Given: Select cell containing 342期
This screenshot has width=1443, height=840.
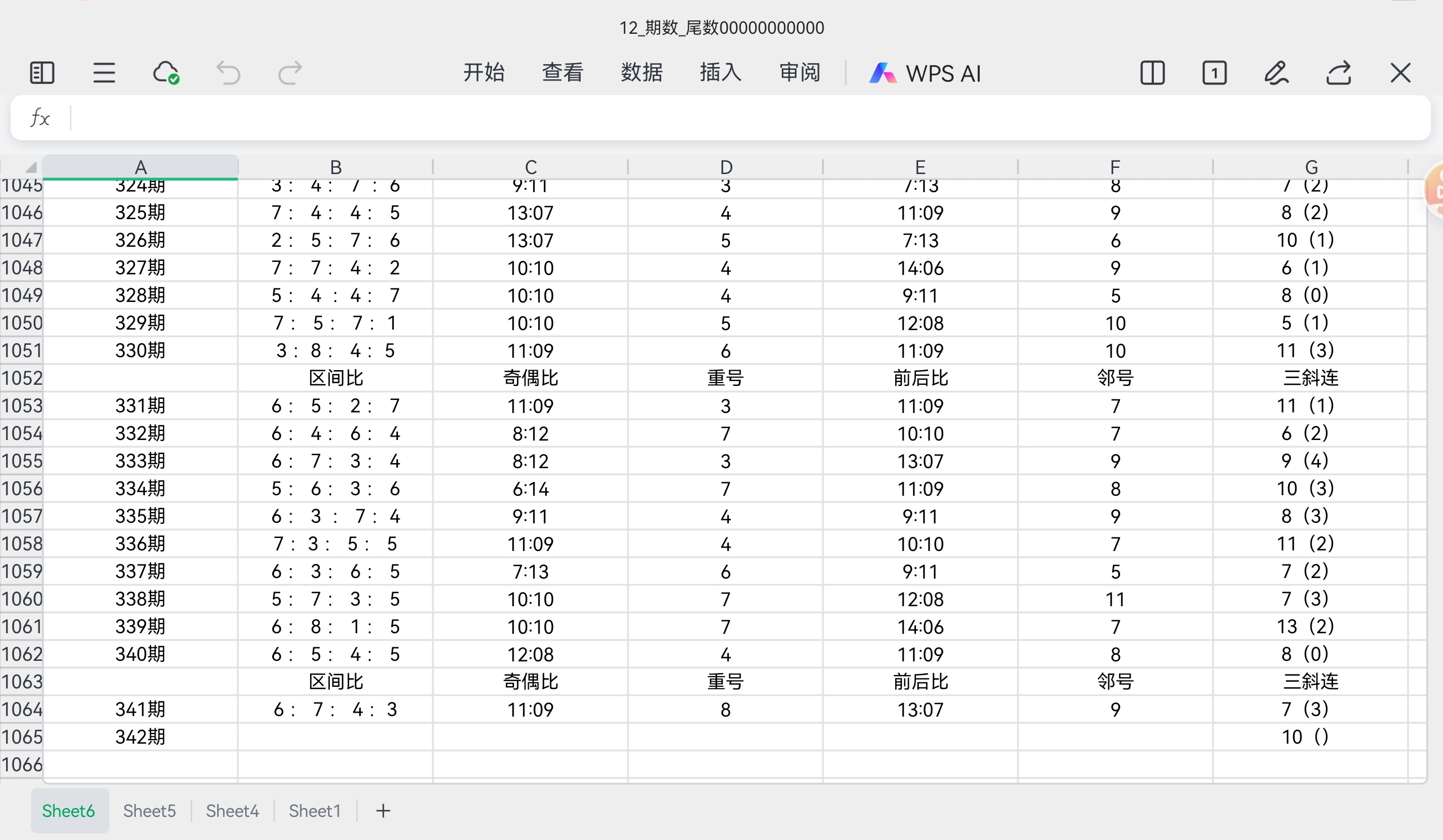Looking at the screenshot, I should [x=140, y=737].
